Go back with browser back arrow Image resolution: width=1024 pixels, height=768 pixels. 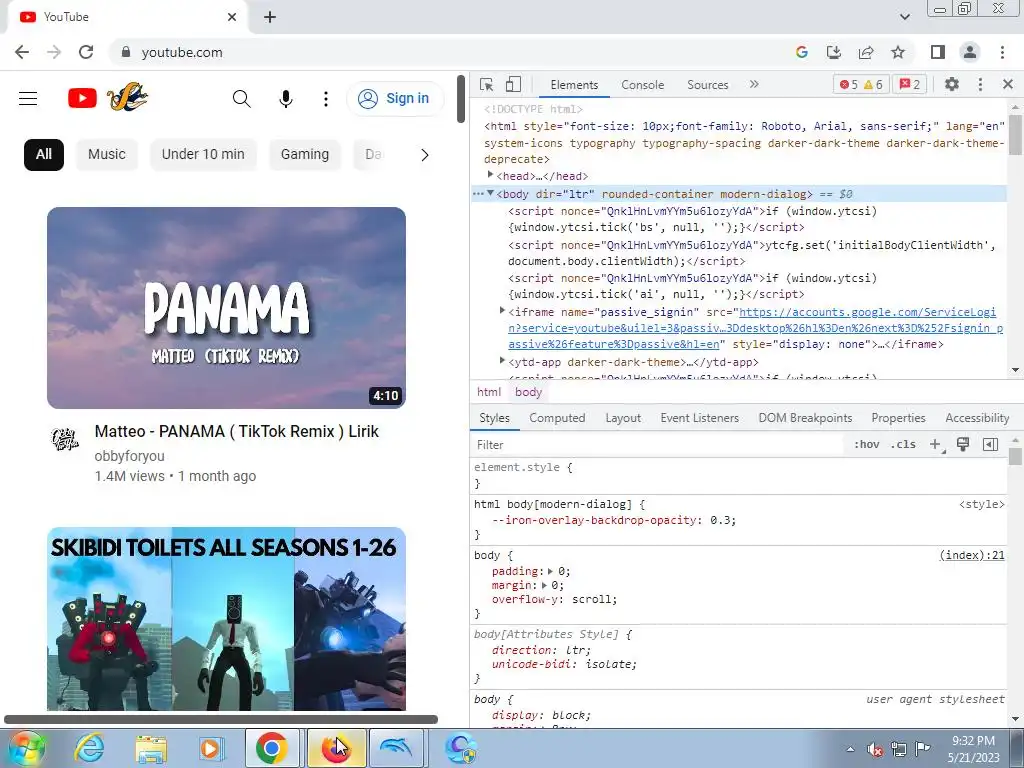[22, 52]
